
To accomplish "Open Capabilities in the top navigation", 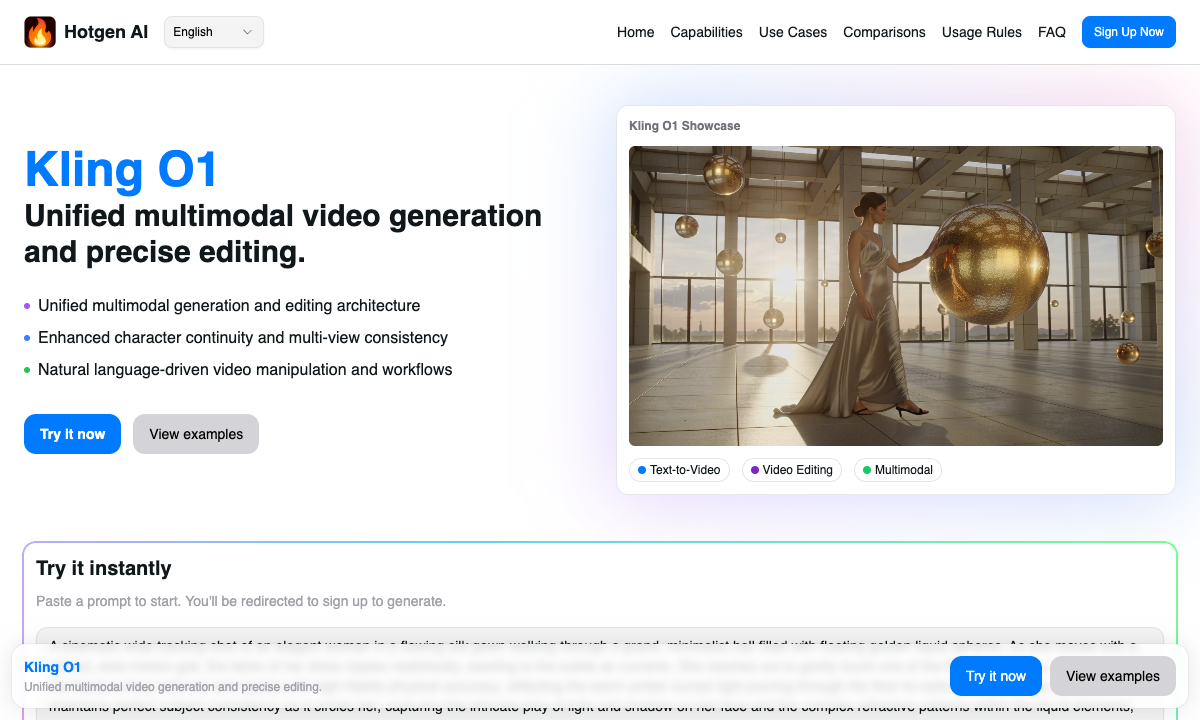I will (706, 32).
